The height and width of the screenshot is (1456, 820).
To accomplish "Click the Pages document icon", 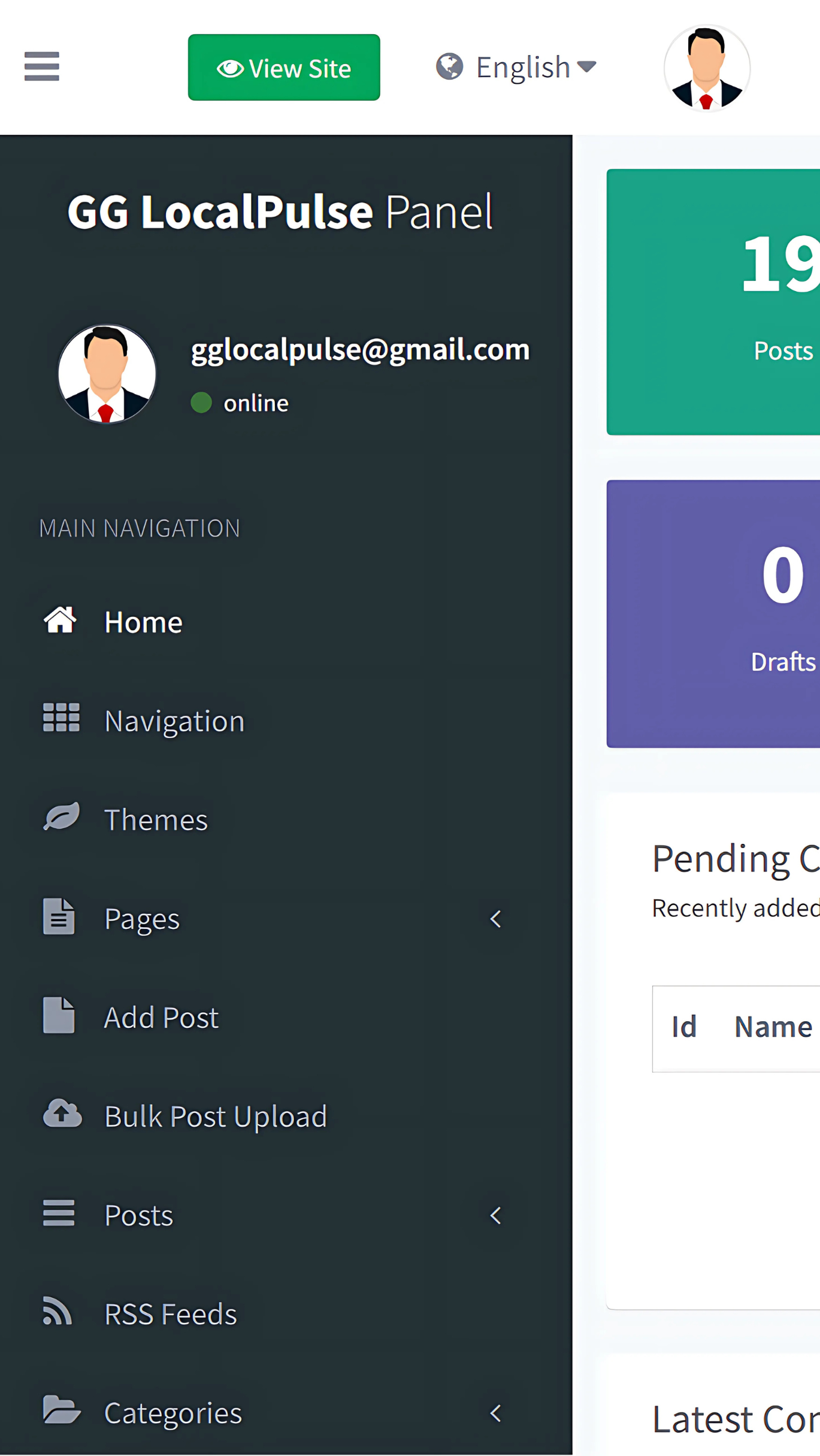I will click(x=59, y=916).
